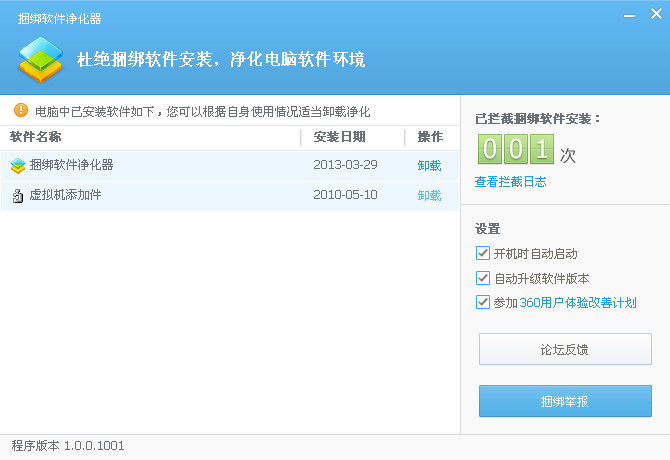This screenshot has height=460, width=670.
Task: Click the 论坛反馈 button
Action: [x=565, y=349]
